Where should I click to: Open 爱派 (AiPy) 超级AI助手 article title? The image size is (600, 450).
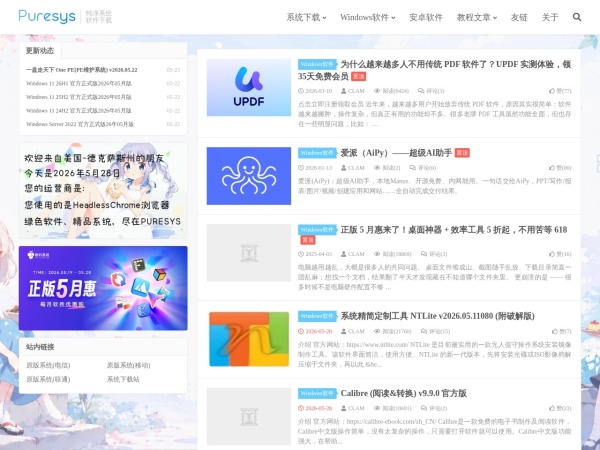396,153
